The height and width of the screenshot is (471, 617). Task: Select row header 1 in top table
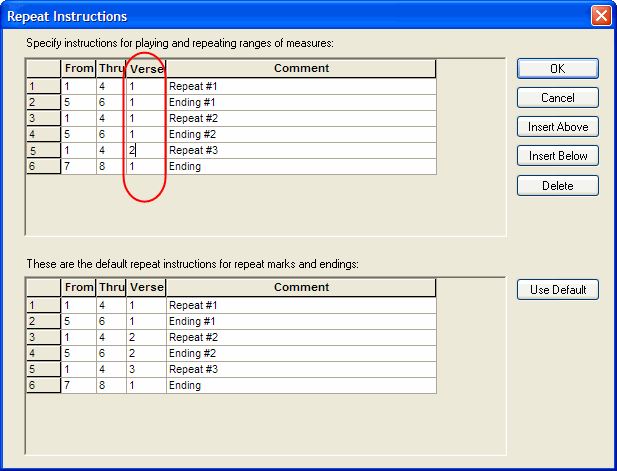click(x=43, y=86)
